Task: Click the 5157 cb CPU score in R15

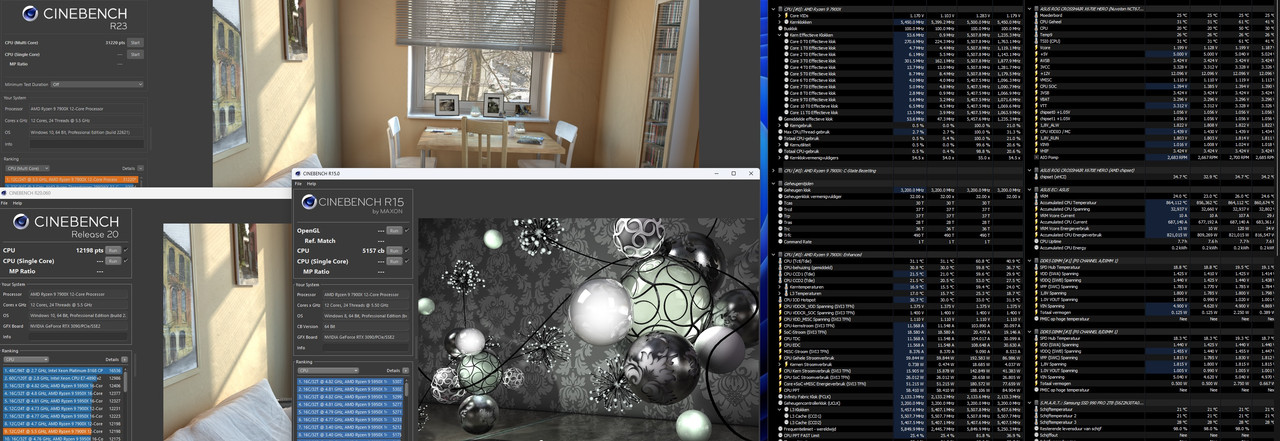Action: pos(373,251)
